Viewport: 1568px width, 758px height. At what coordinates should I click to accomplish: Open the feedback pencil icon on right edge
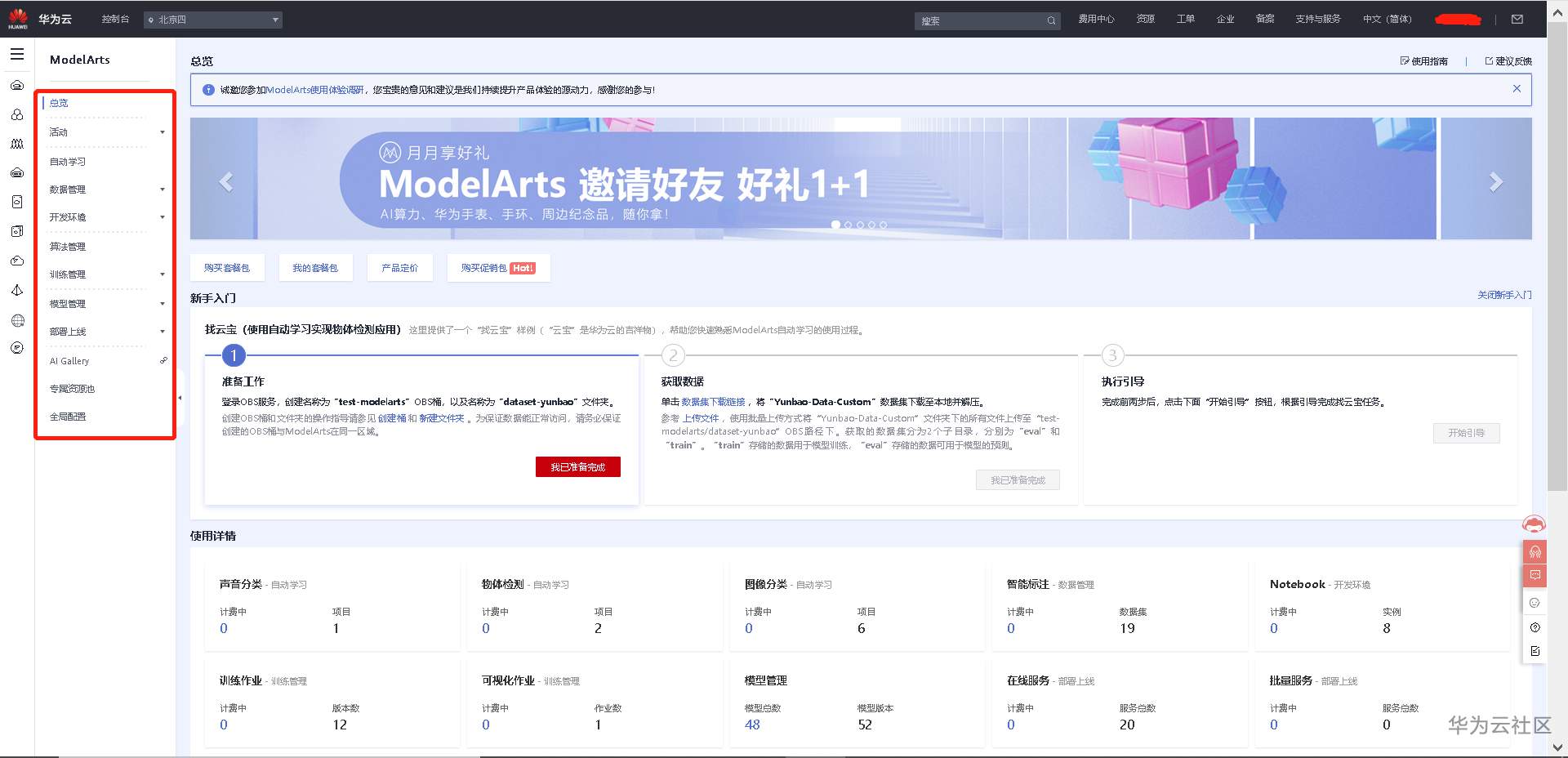coord(1535,651)
